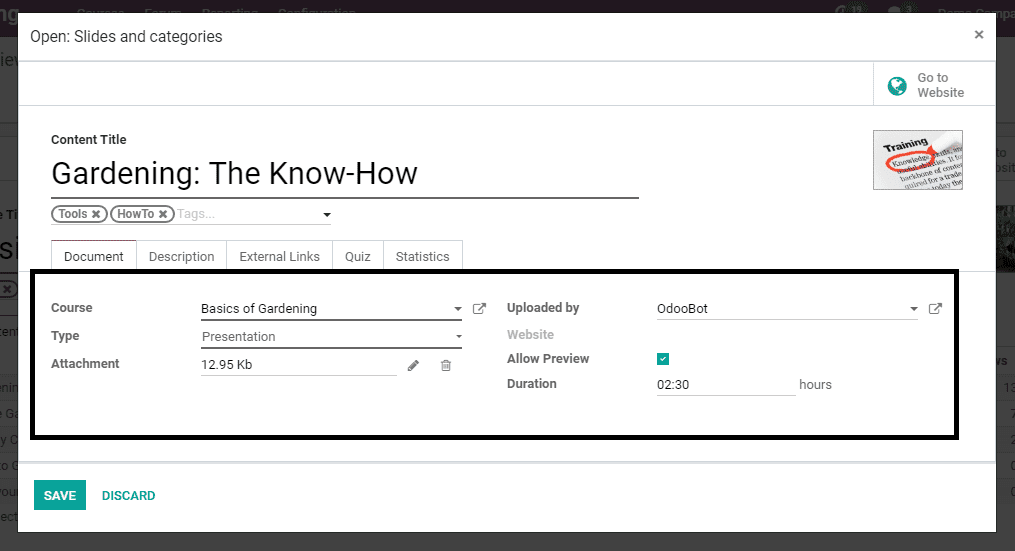Screen dimensions: 1015x551
Task: Remove the Tools tag
Action: 96,214
